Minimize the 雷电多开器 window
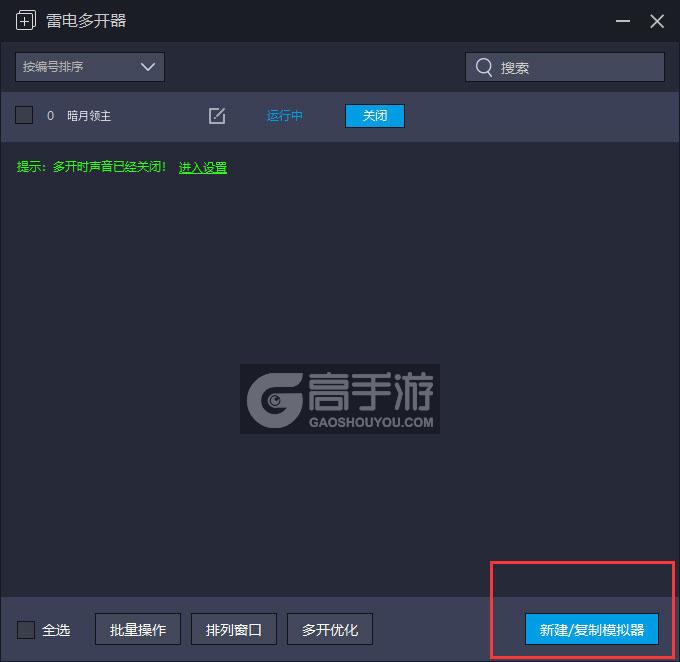Viewport: 680px width, 662px height. [x=623, y=21]
